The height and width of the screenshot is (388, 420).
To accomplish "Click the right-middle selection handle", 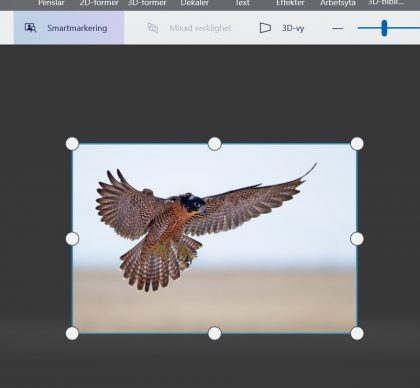I will click(x=357, y=239).
